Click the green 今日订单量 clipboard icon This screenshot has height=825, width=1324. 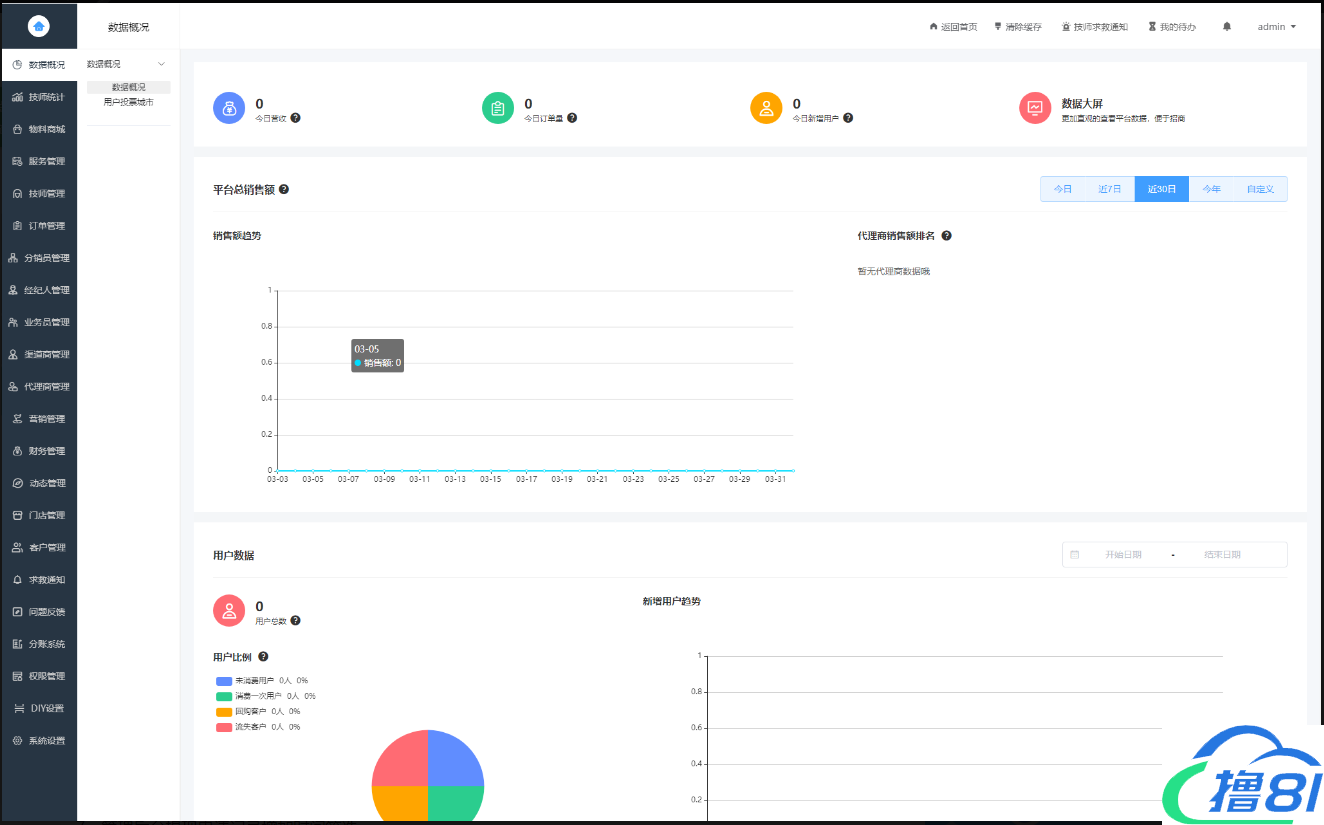(x=498, y=108)
